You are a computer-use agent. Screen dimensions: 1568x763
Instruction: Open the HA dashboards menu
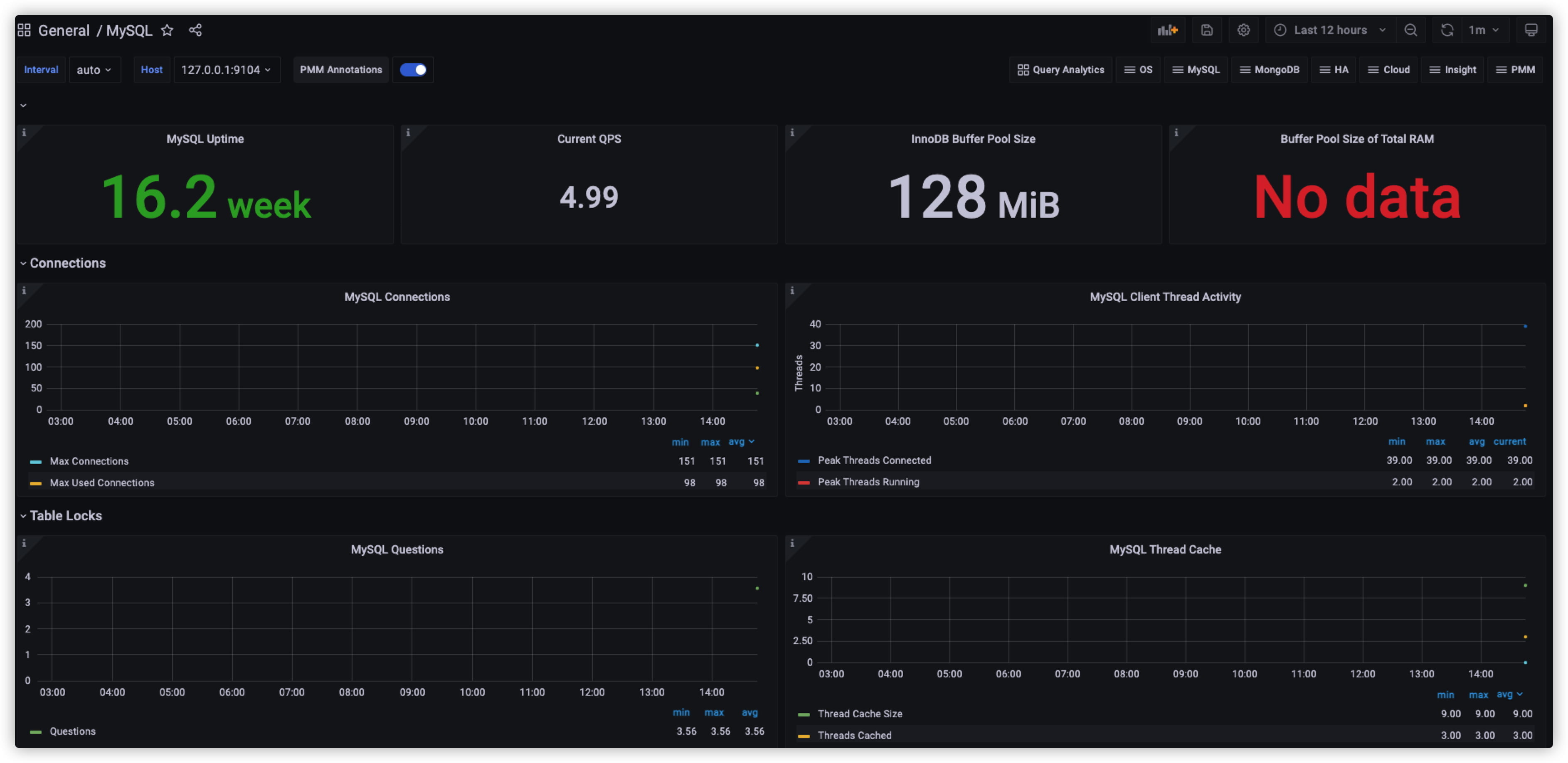[x=1333, y=69]
